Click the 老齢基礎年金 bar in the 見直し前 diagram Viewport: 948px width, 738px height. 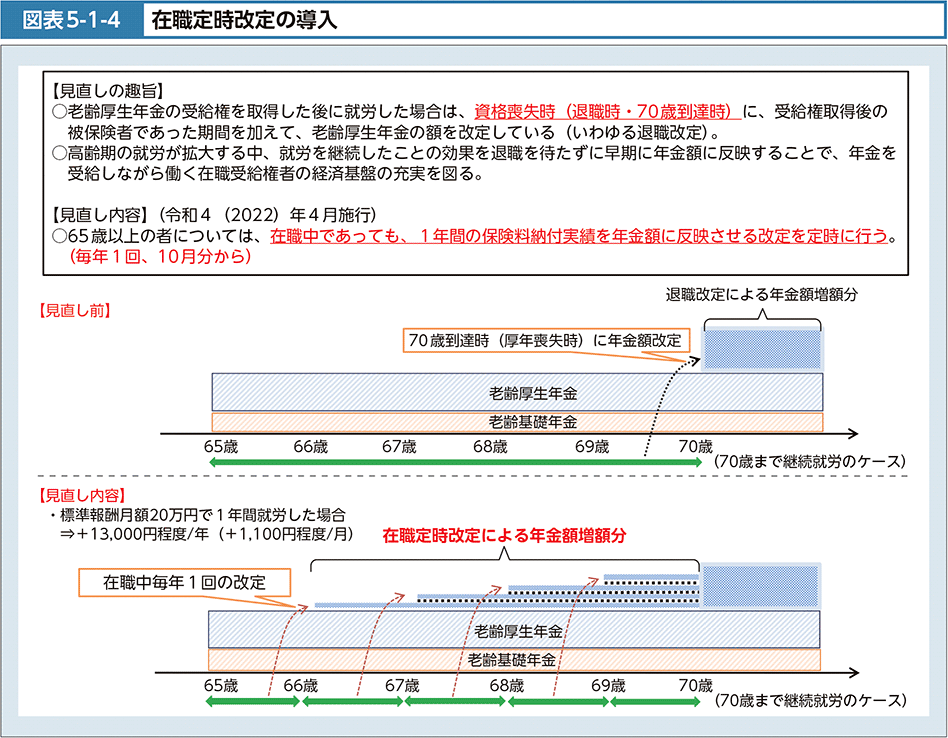[x=517, y=422]
